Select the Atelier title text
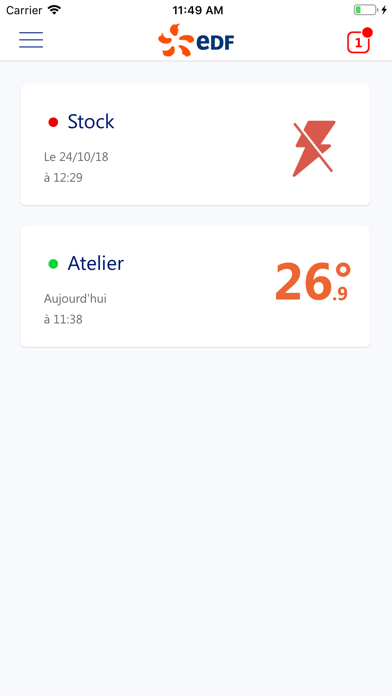This screenshot has width=392, height=696. click(95, 264)
